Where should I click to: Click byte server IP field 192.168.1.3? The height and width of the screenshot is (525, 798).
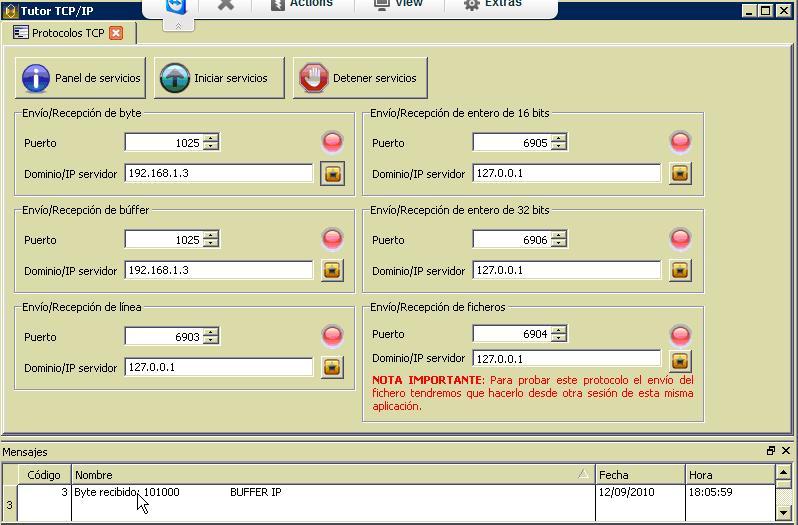(219, 173)
